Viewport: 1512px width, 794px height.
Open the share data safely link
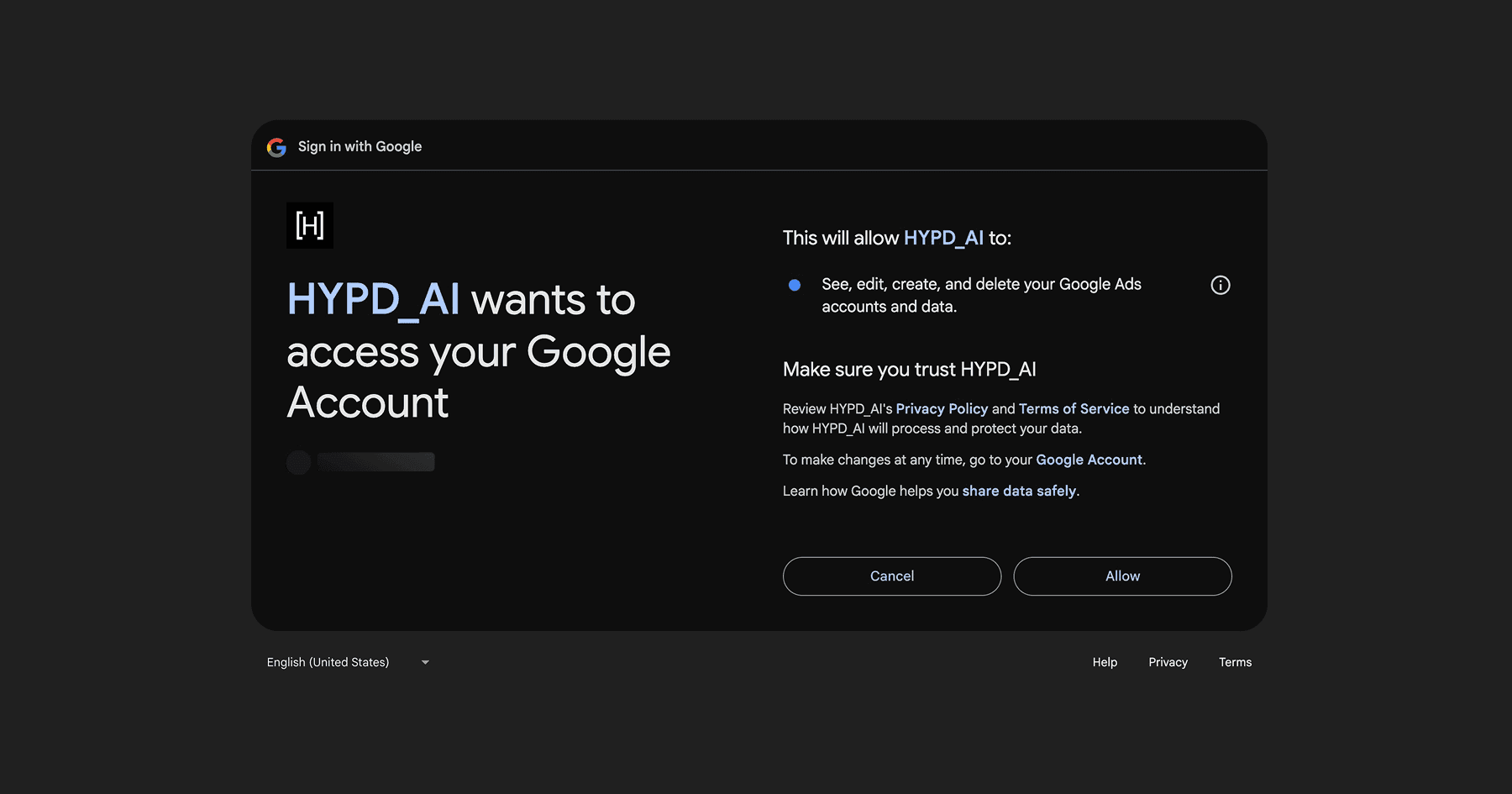point(1019,491)
